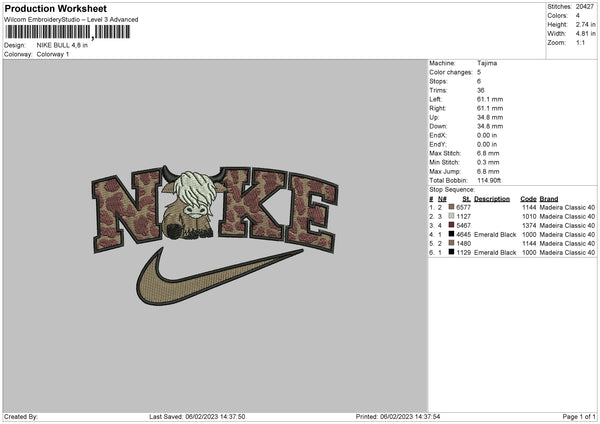Click the barcode under the worksheet title
This screenshot has height=424, width=600.
[67, 32]
